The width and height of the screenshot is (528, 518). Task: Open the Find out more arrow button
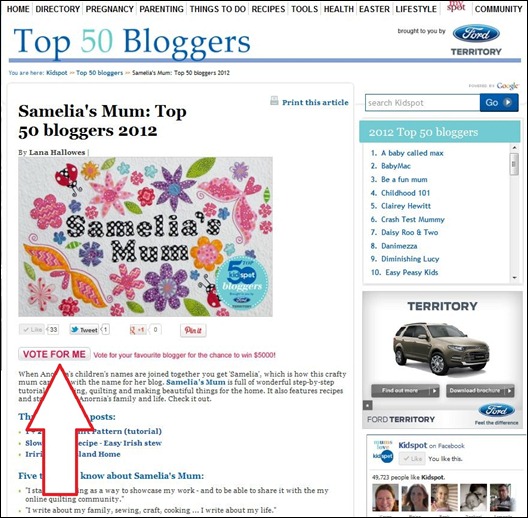tap(405, 391)
